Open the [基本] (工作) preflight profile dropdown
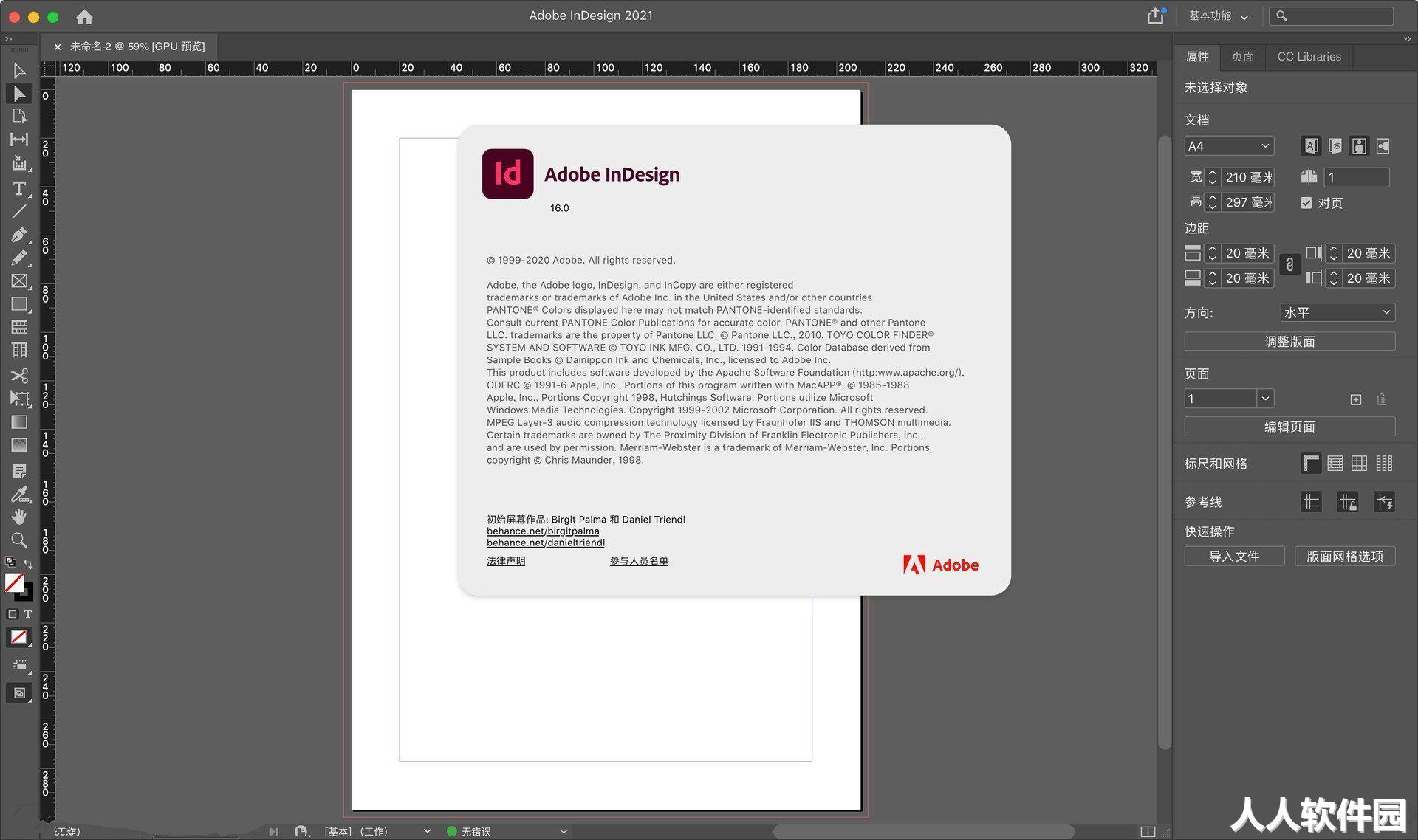The image size is (1418, 840). 377,832
